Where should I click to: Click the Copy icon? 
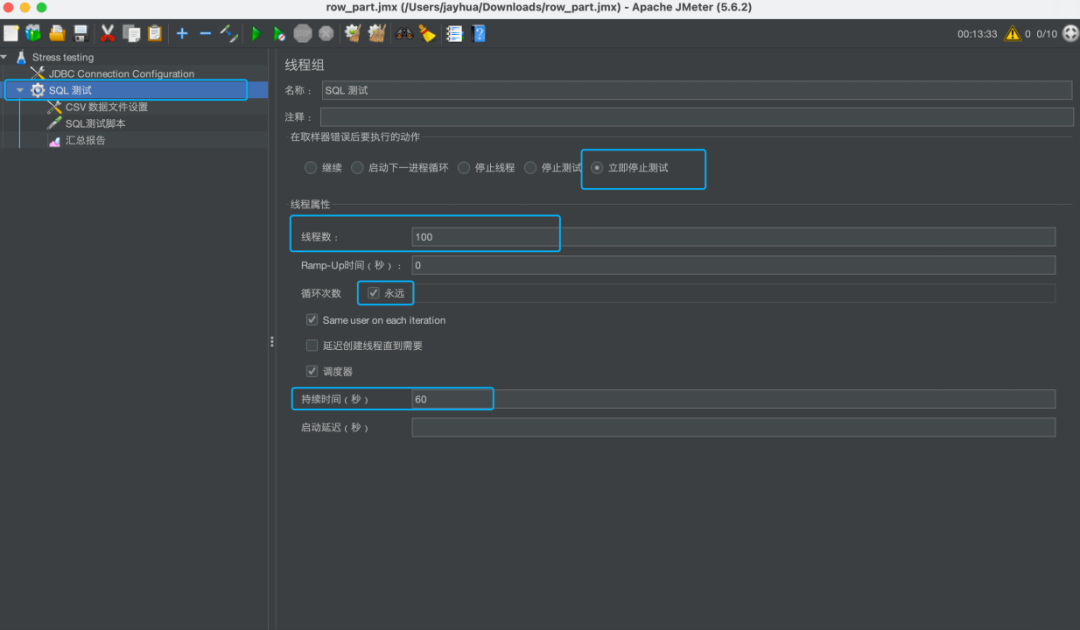(x=131, y=33)
